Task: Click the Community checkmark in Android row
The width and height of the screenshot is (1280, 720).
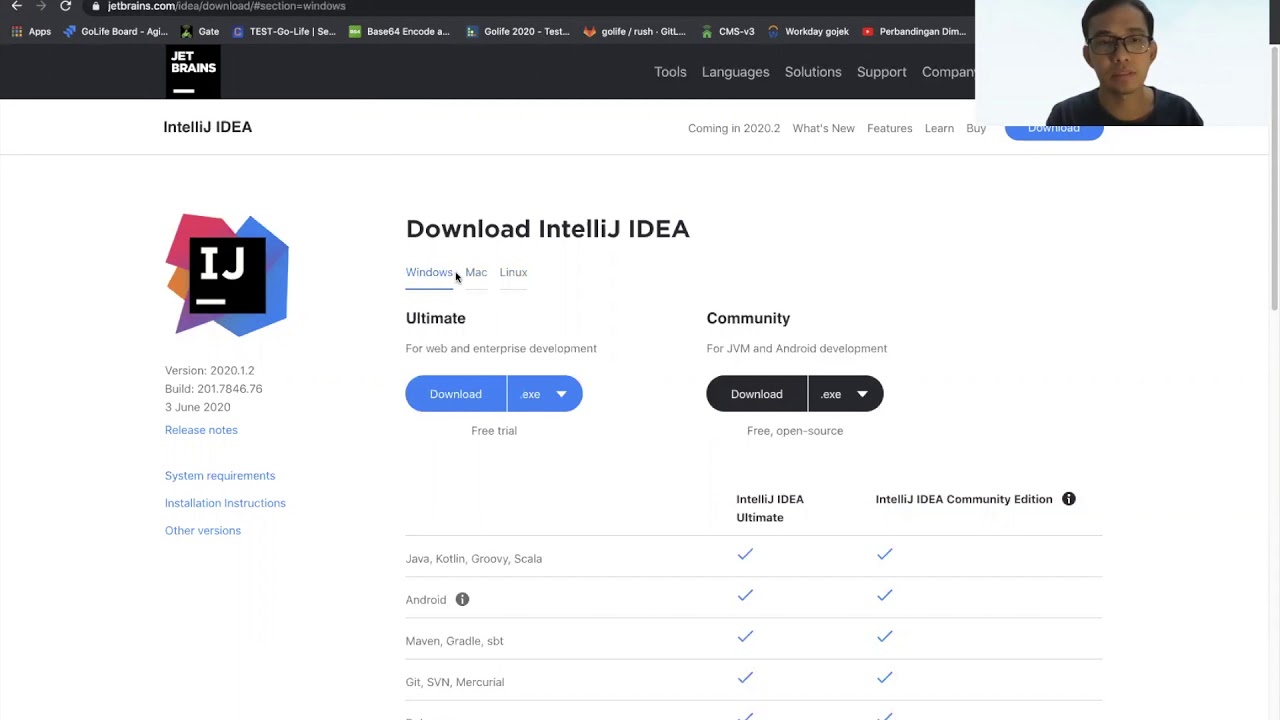Action: (884, 595)
